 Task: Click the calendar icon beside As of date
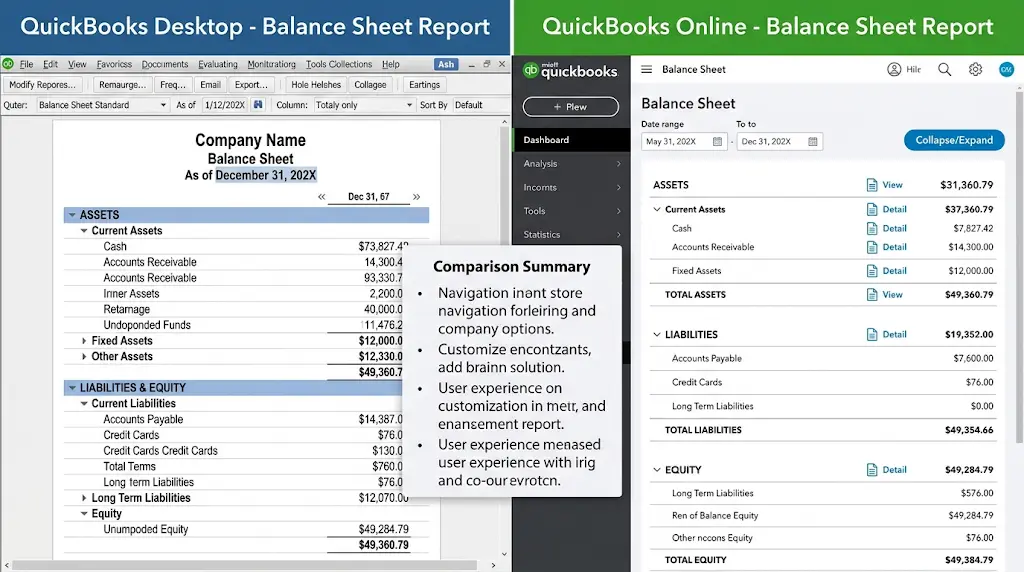click(259, 105)
